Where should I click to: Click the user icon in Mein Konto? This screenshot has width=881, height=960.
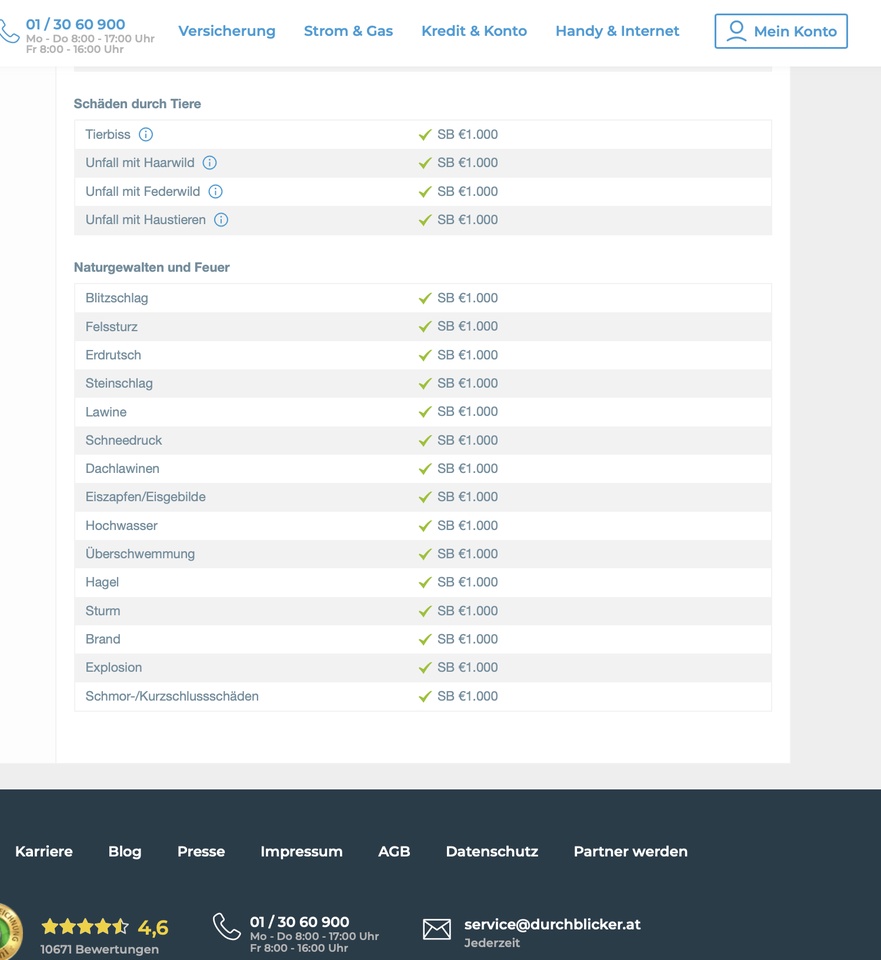click(x=737, y=31)
